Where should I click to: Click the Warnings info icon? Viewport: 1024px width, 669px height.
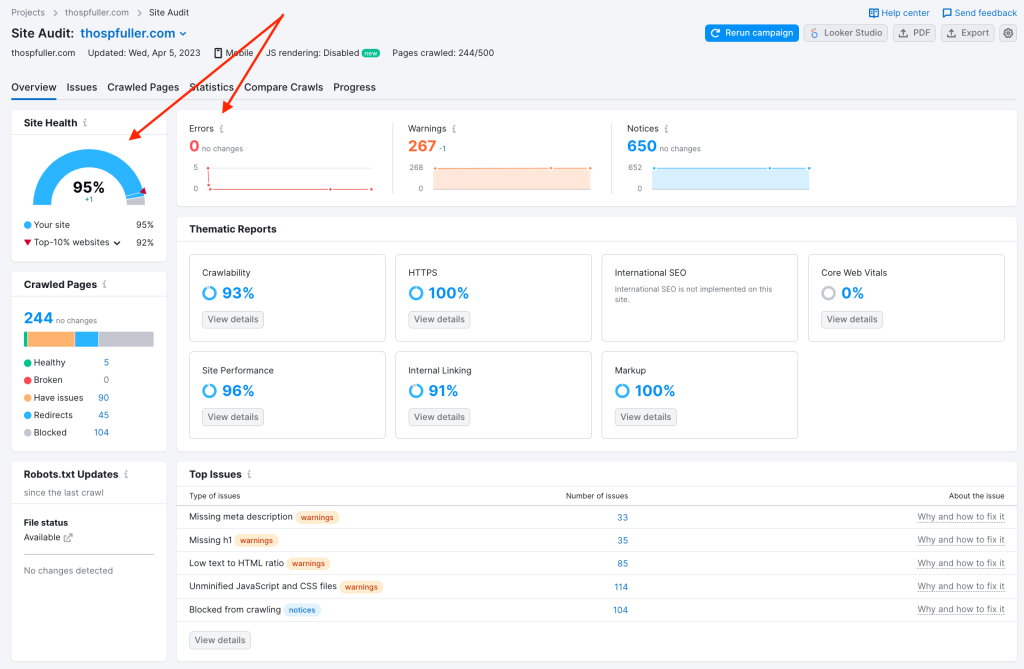click(454, 129)
